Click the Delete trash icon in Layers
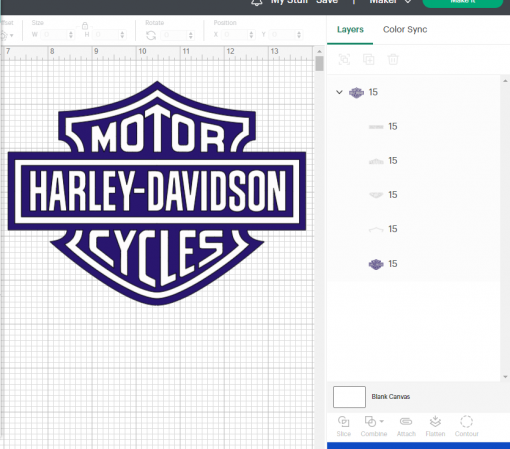This screenshot has height=449, width=510. 393,59
